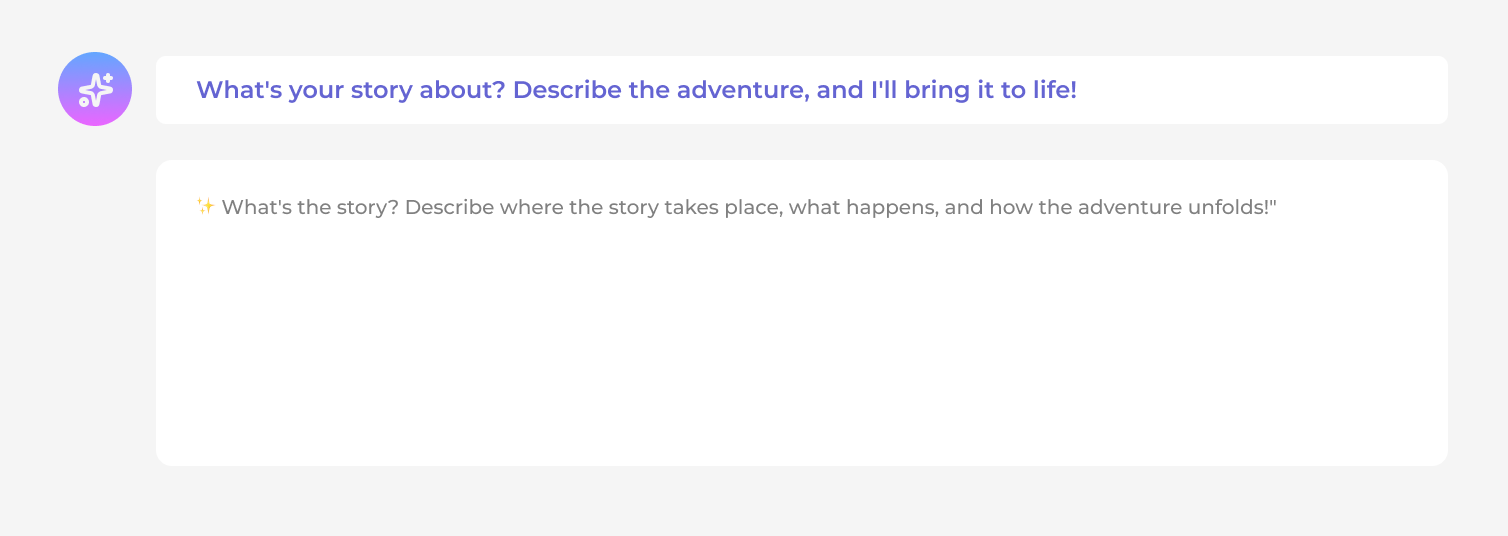
Task: Click the small yellow sparkles emoji
Action: [x=205, y=207]
